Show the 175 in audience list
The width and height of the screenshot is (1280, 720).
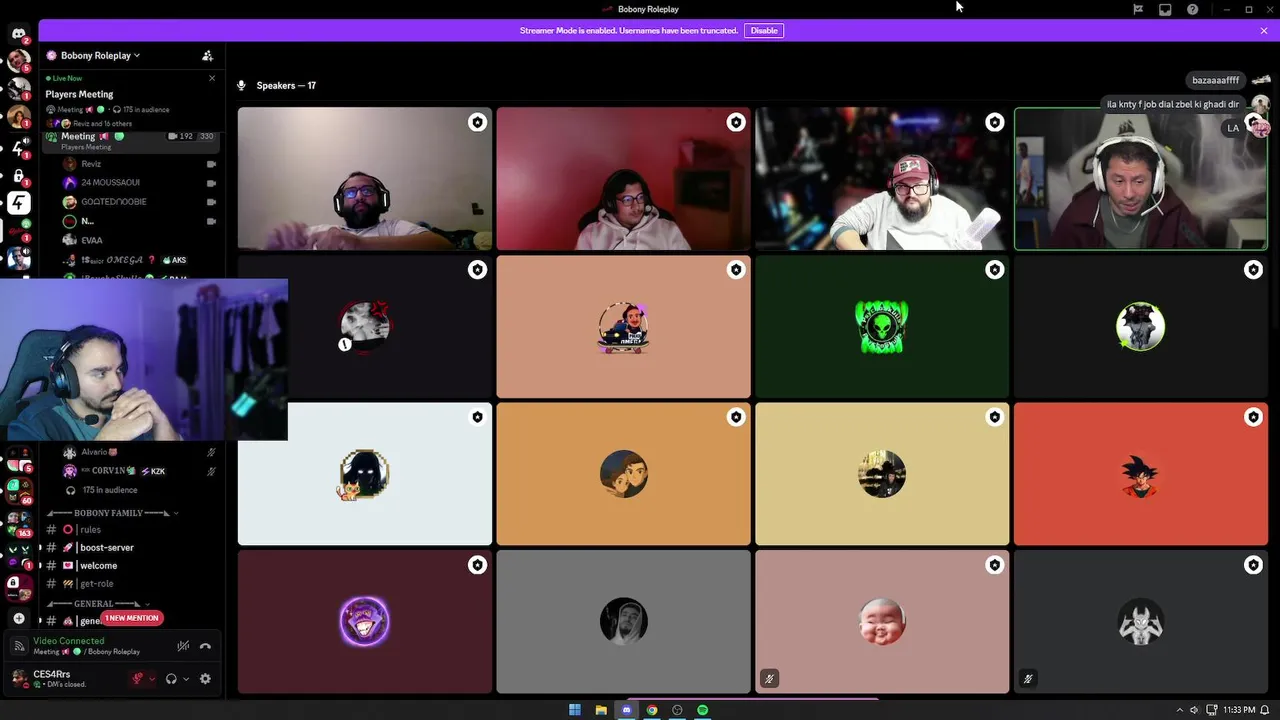(x=109, y=490)
